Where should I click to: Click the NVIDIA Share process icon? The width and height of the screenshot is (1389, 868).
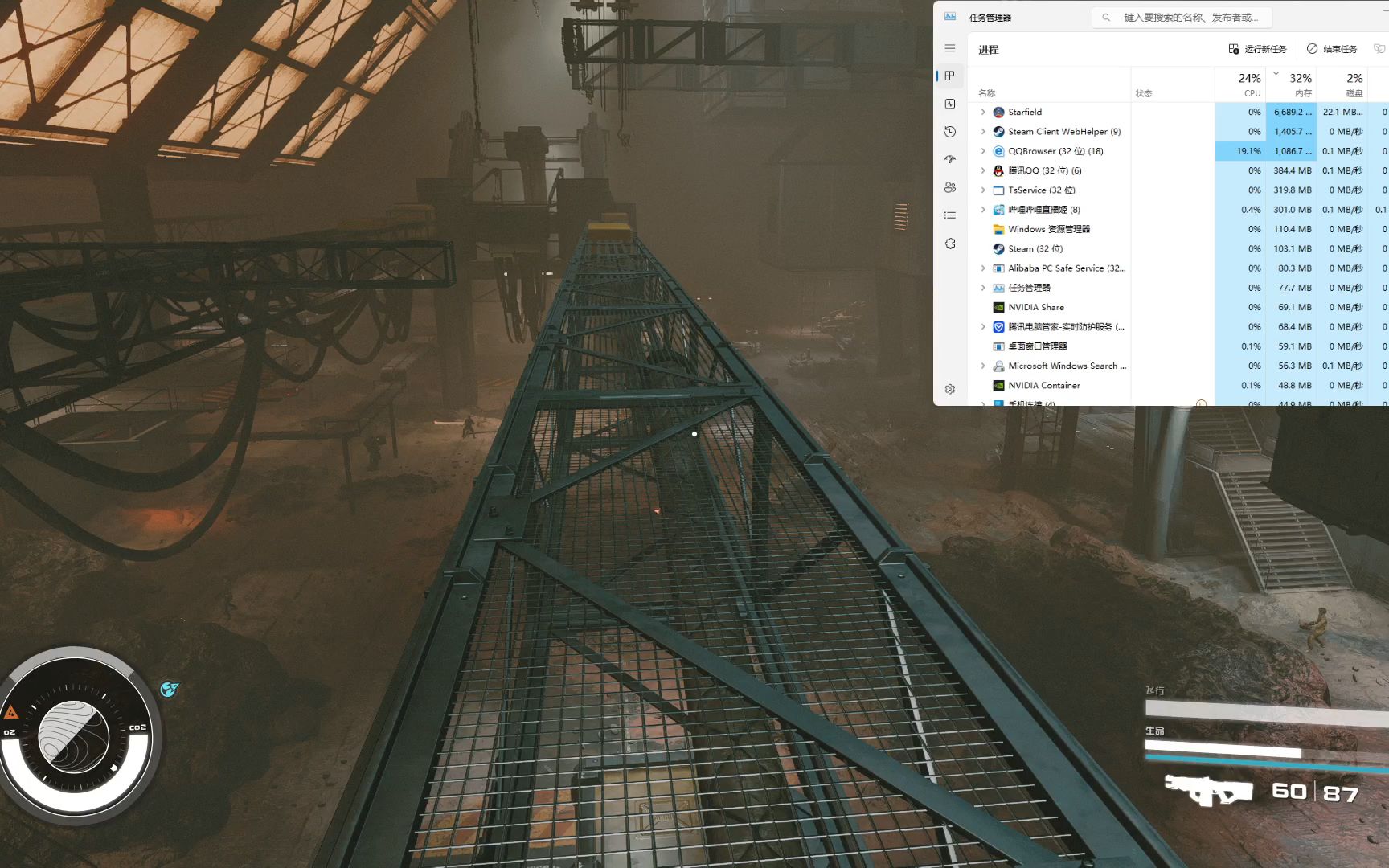998,307
